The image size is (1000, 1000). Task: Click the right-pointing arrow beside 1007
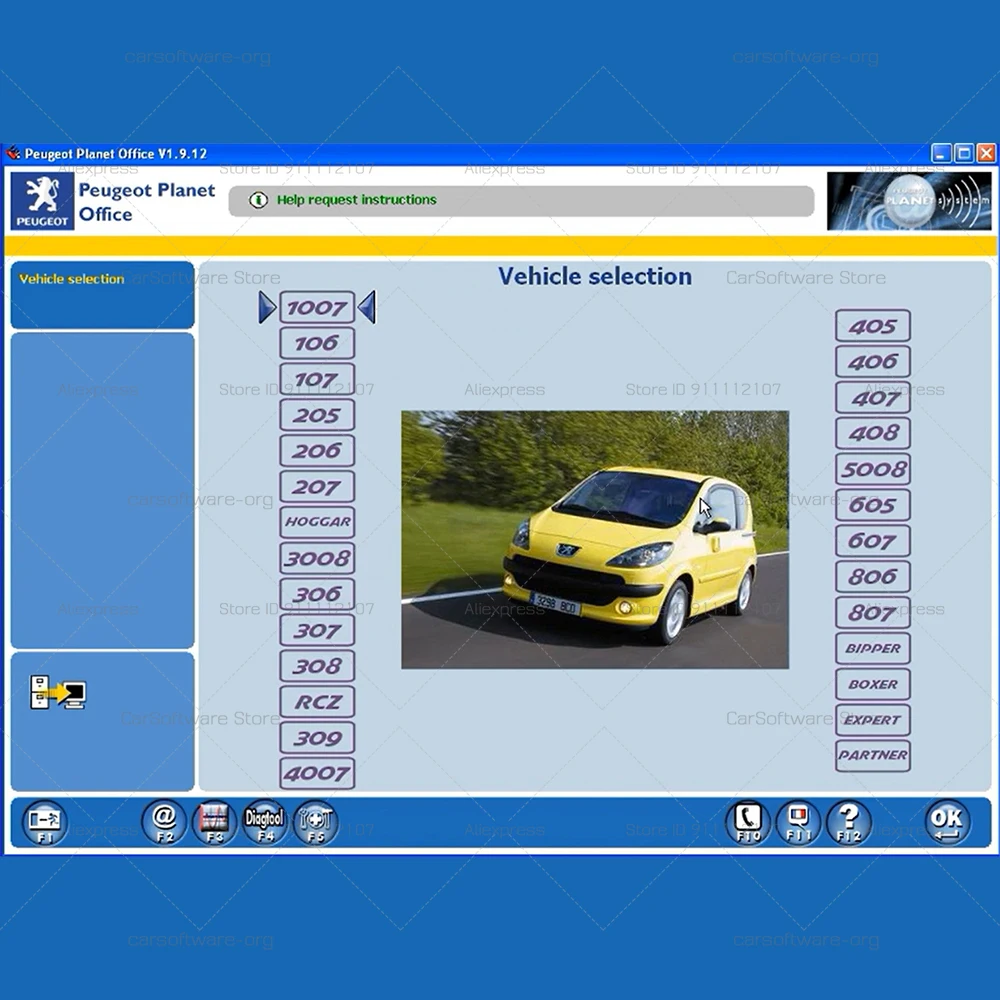[x=267, y=307]
